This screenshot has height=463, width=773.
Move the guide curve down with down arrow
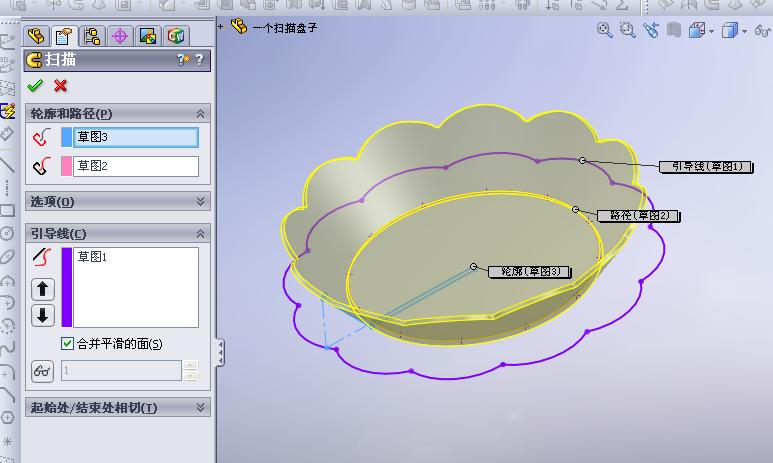point(42,315)
